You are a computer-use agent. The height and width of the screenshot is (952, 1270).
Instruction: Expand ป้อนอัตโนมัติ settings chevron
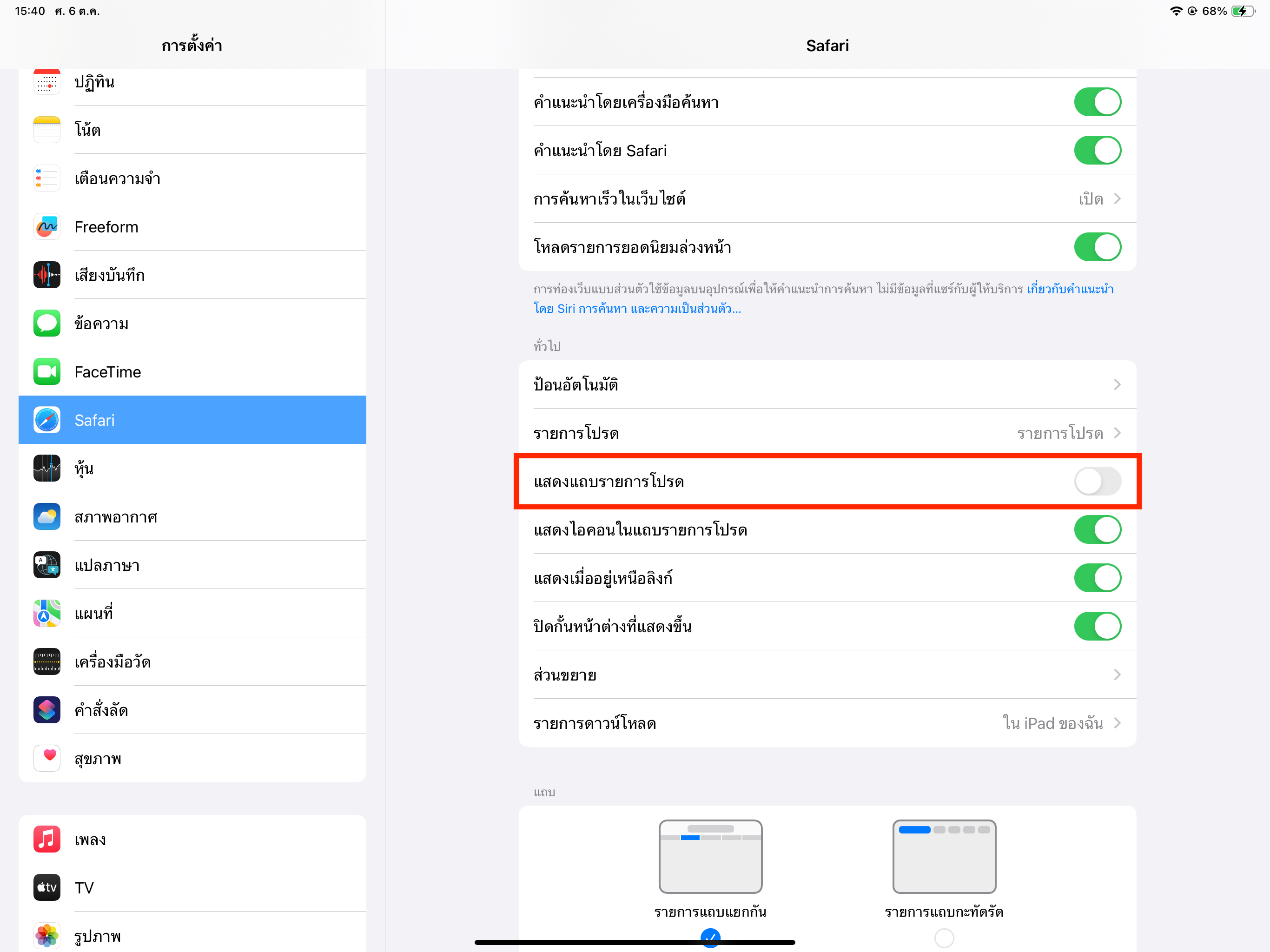point(1116,385)
